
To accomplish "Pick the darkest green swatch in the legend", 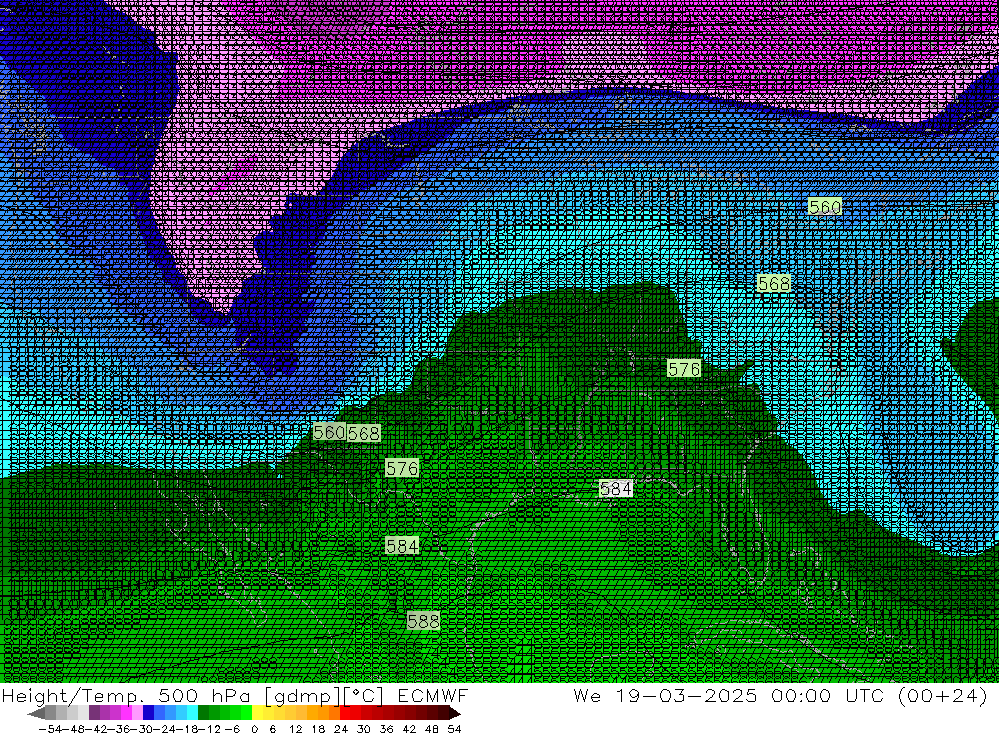I will [203, 713].
